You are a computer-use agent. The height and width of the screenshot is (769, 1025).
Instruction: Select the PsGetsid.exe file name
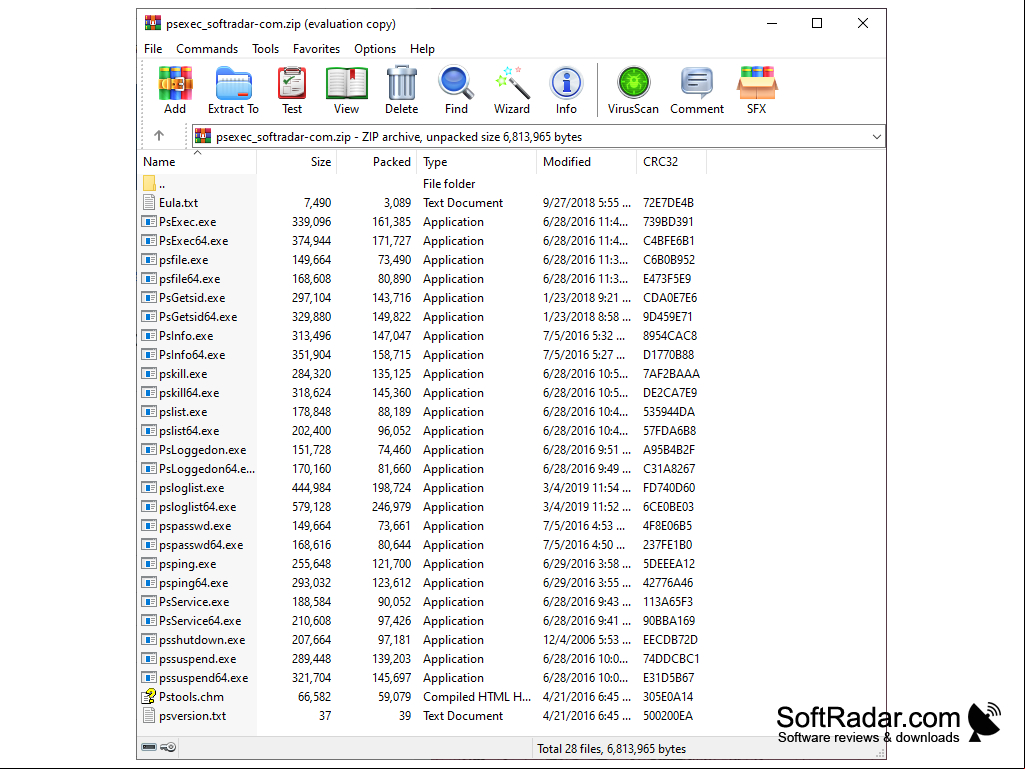pos(192,298)
